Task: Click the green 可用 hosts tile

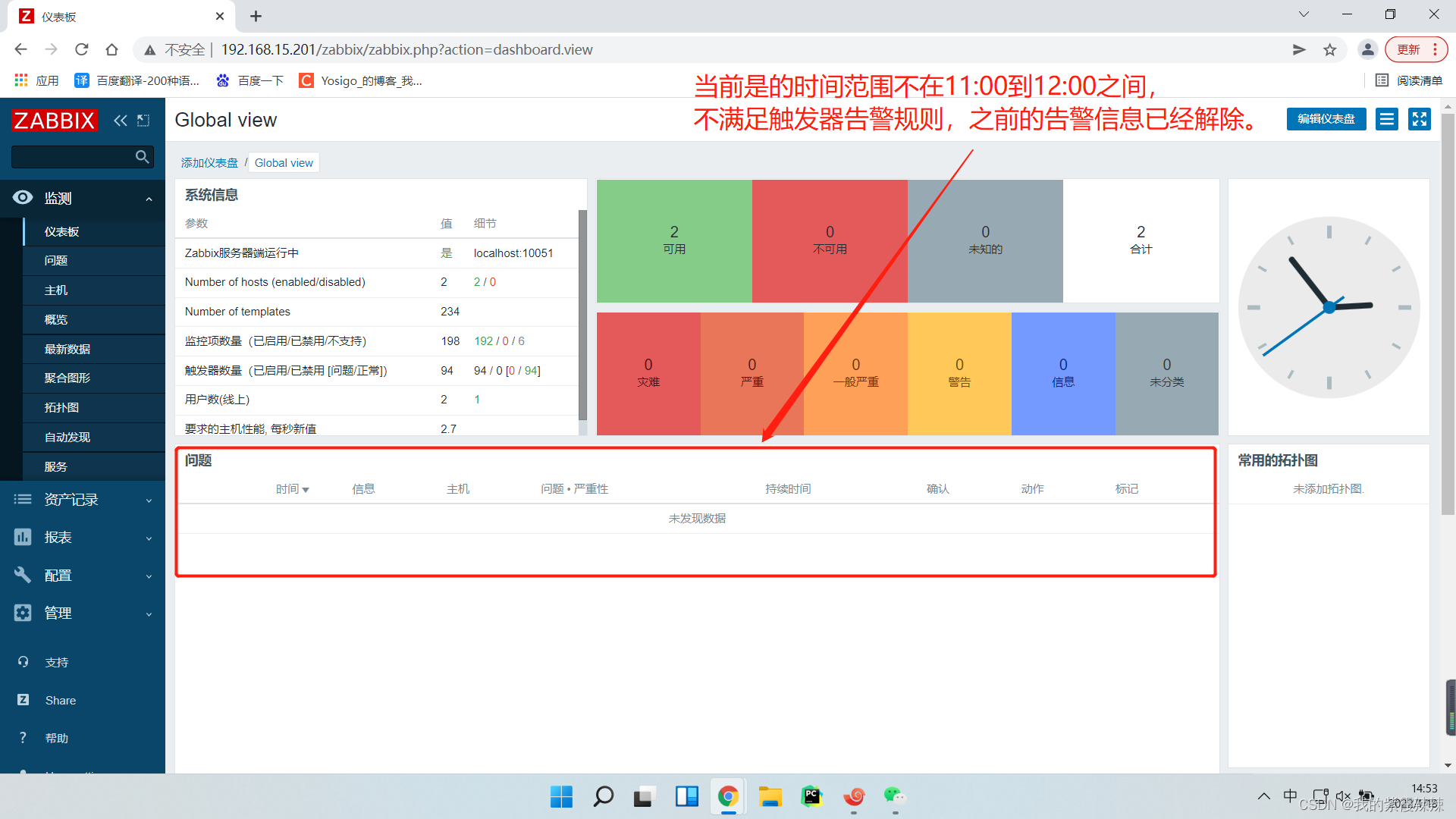Action: [674, 241]
